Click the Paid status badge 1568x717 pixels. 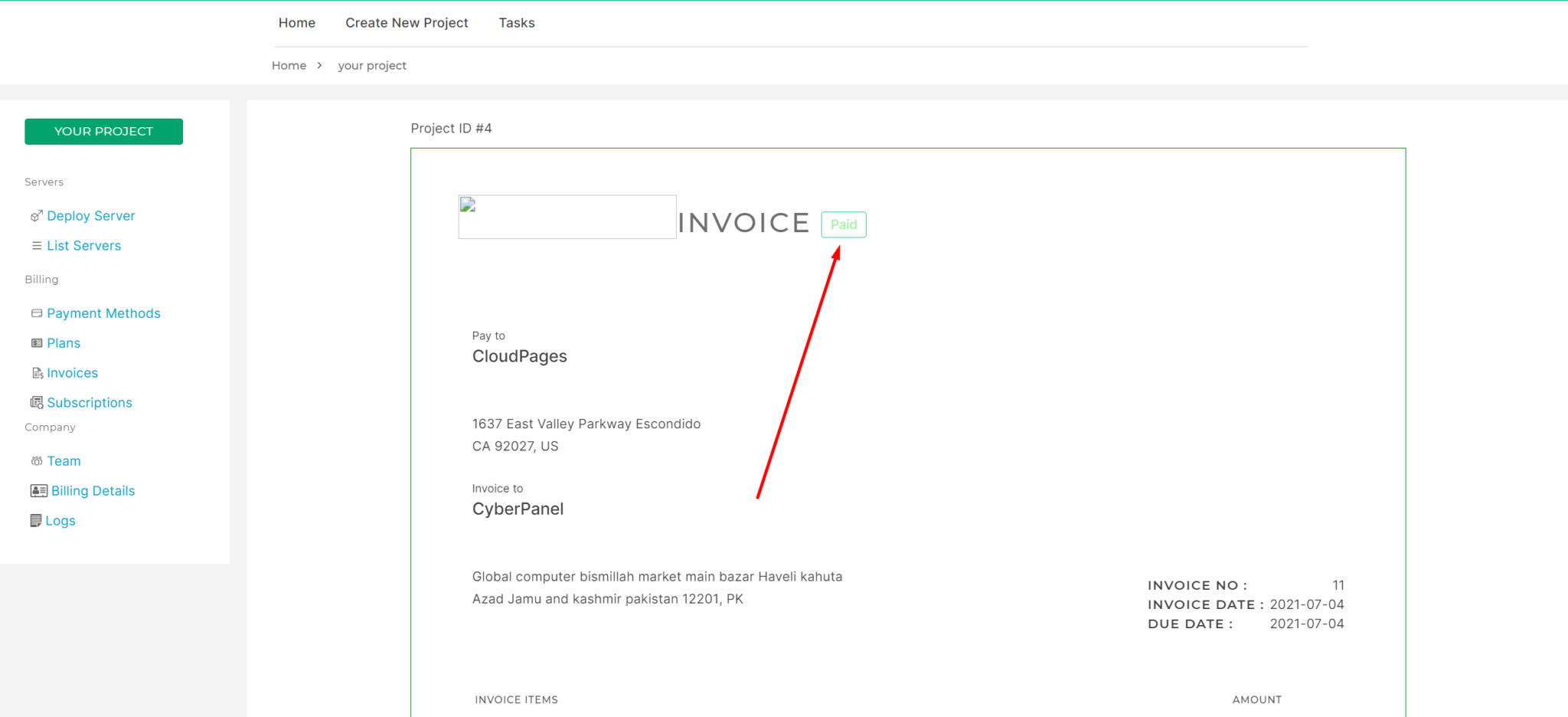[843, 224]
